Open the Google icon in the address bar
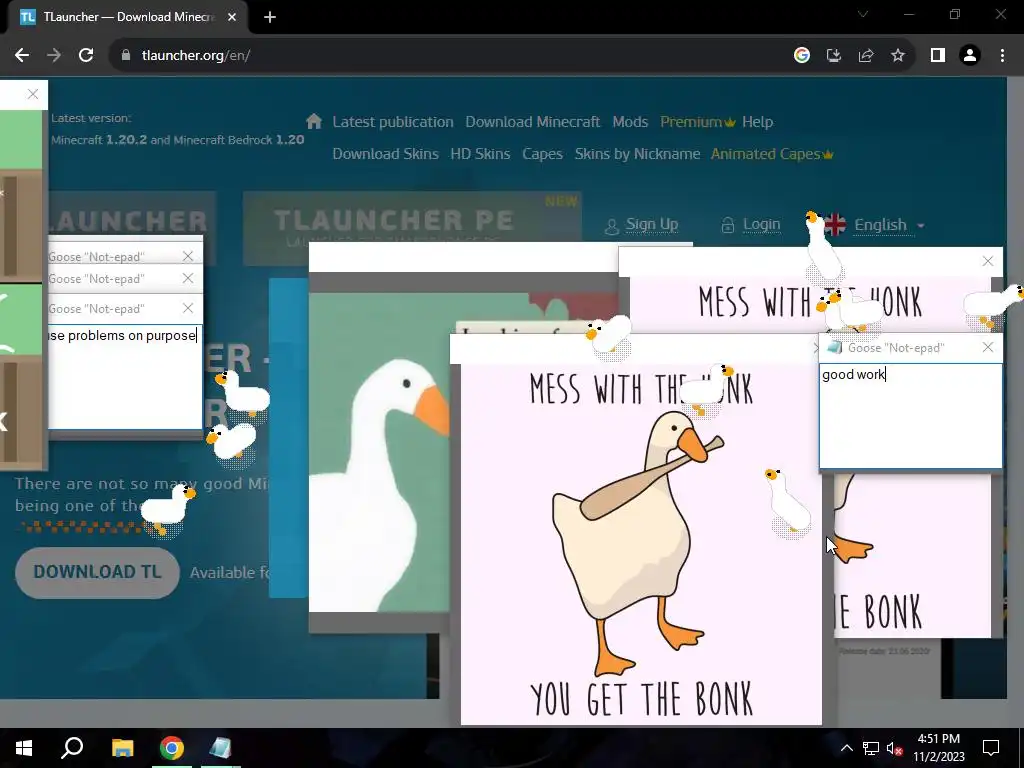 (802, 56)
